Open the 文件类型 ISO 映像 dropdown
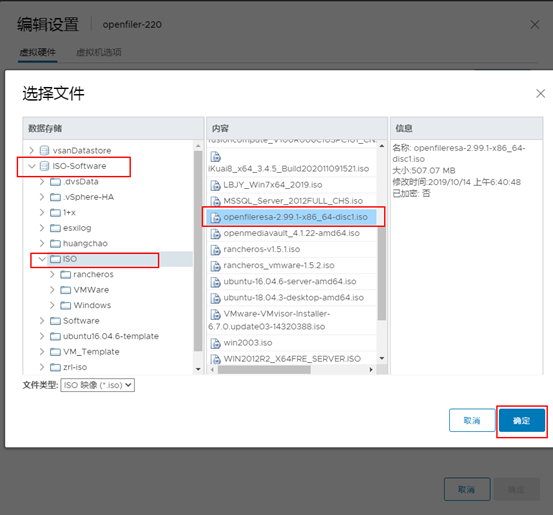Image resolution: width=553 pixels, height=515 pixels. (x=98, y=385)
